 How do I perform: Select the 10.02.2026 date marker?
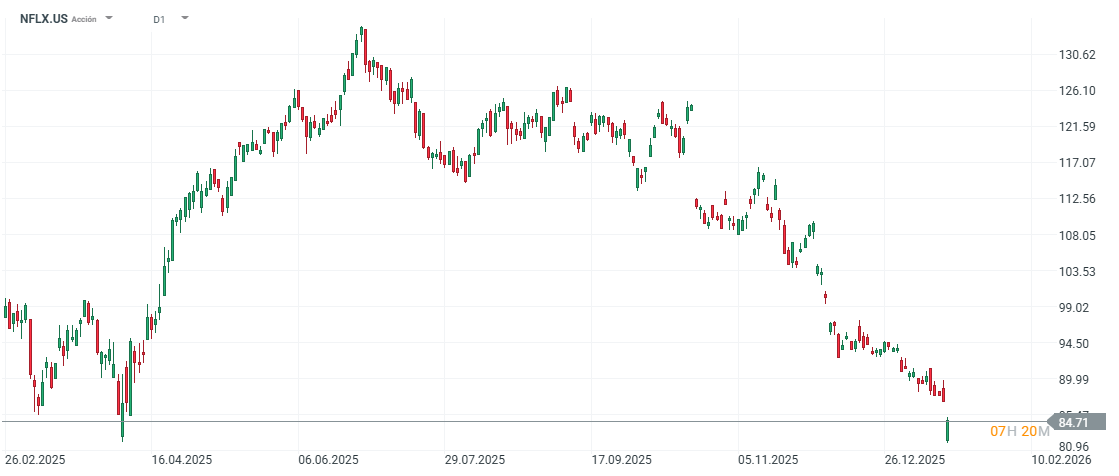tap(1062, 460)
